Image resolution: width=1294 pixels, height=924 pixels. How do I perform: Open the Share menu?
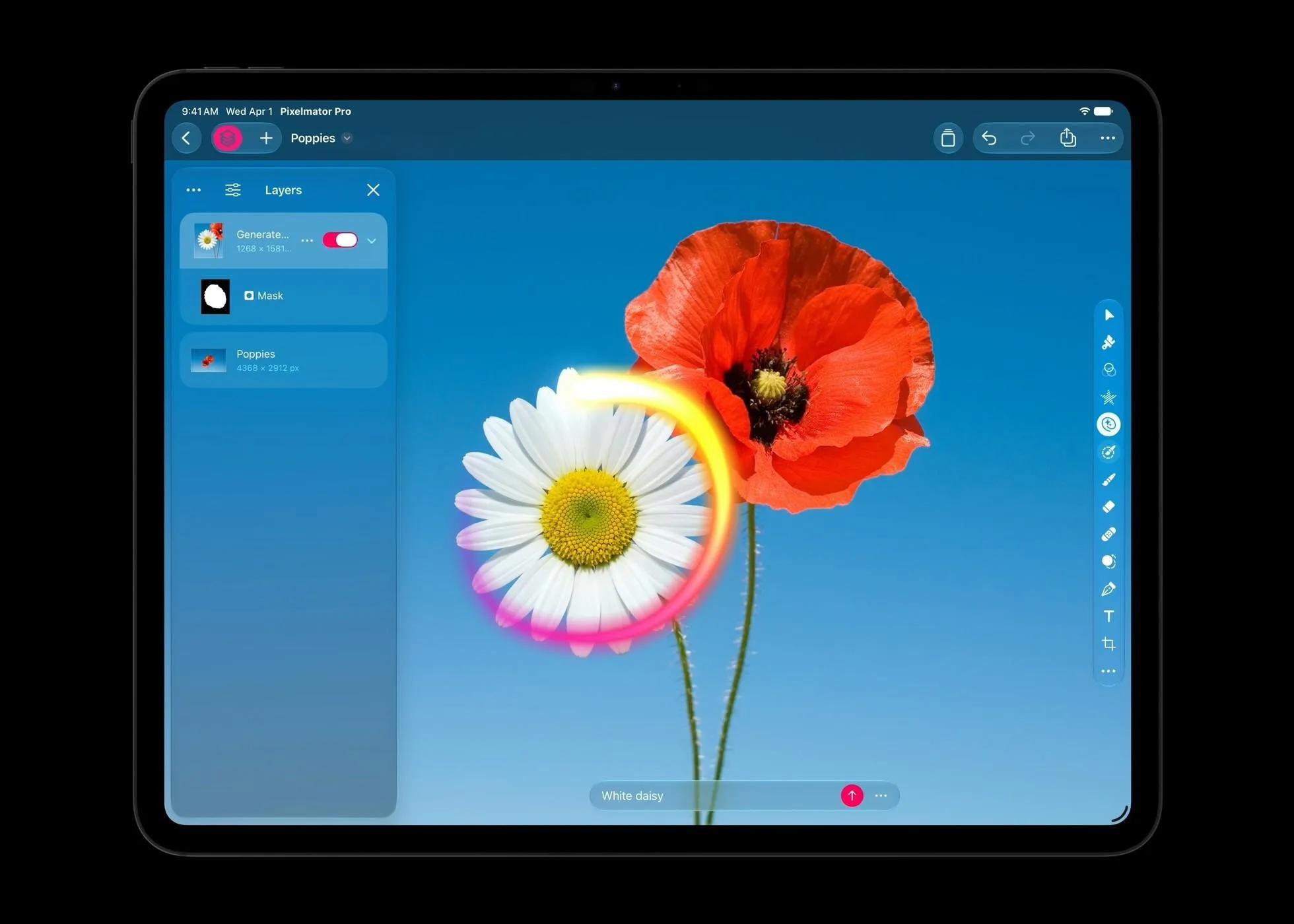click(1068, 137)
